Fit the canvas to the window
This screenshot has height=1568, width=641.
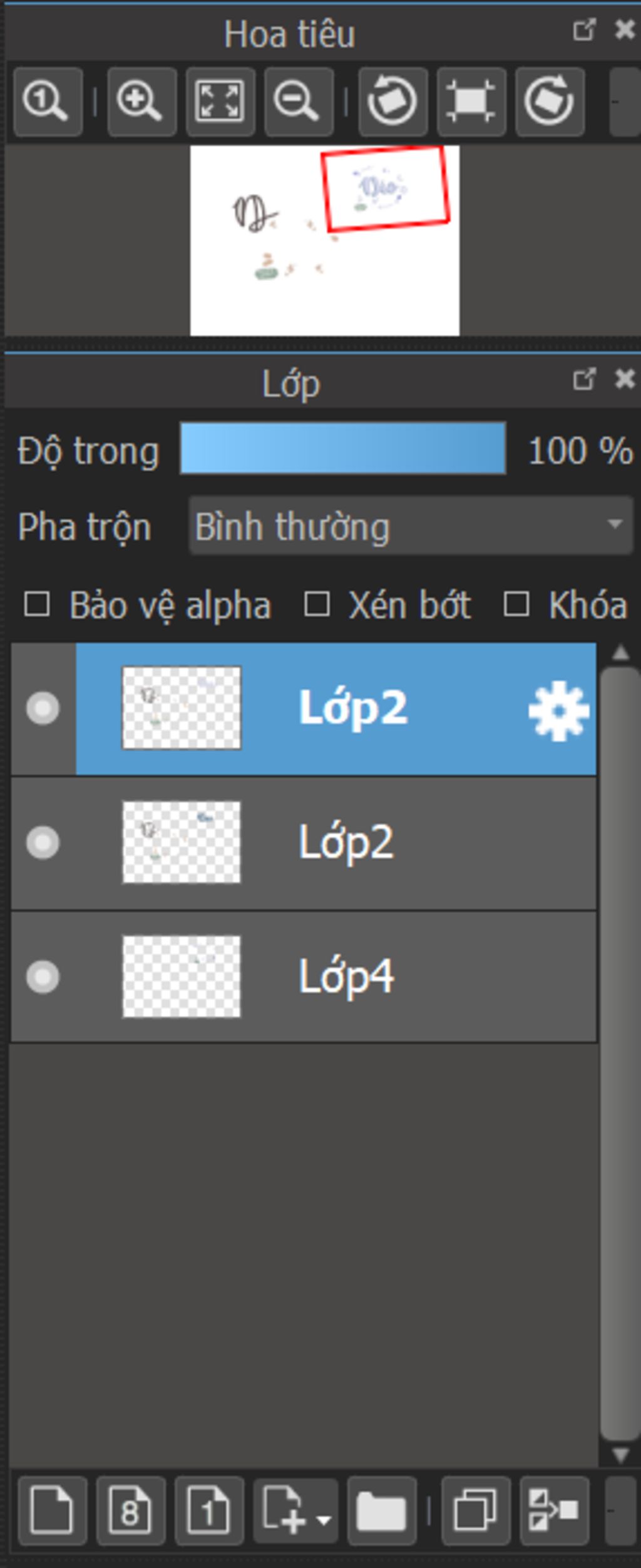(x=220, y=101)
